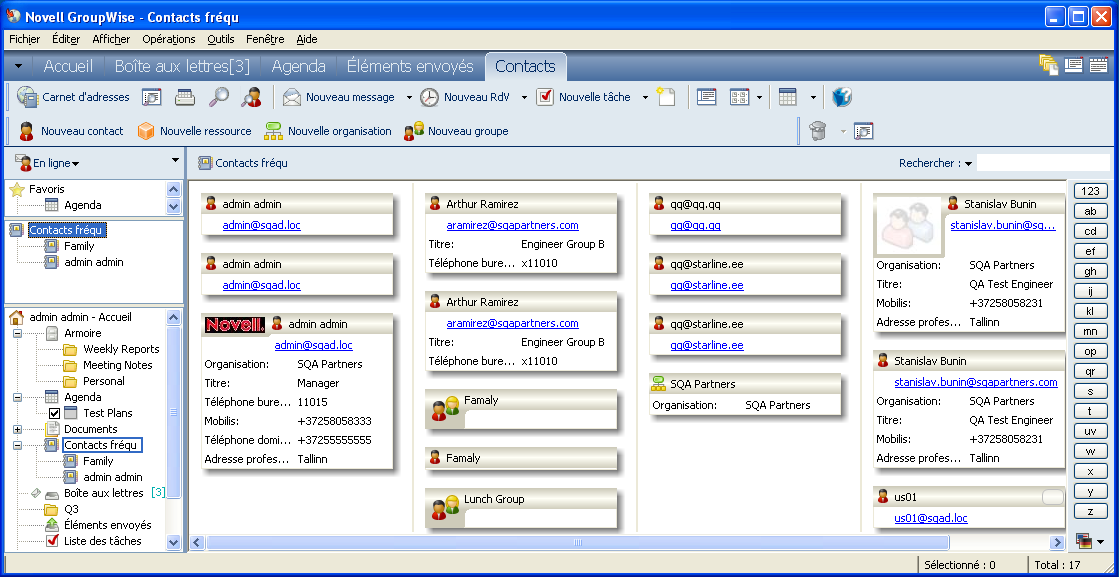
Task: Select the Meeting Notes folder
Action: [118, 365]
